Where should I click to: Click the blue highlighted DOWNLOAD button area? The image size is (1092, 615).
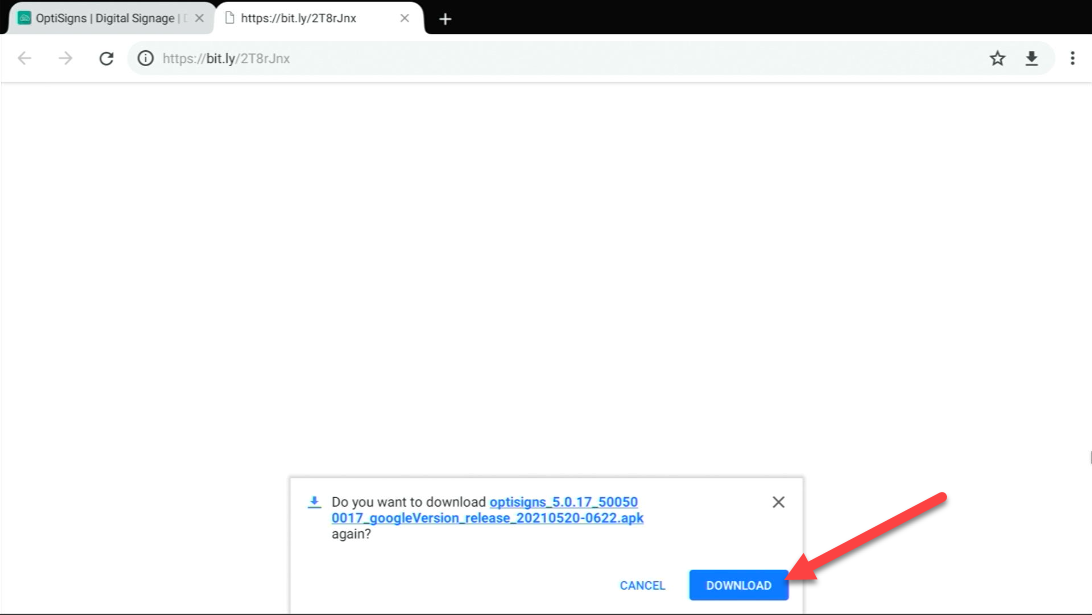[738, 585]
